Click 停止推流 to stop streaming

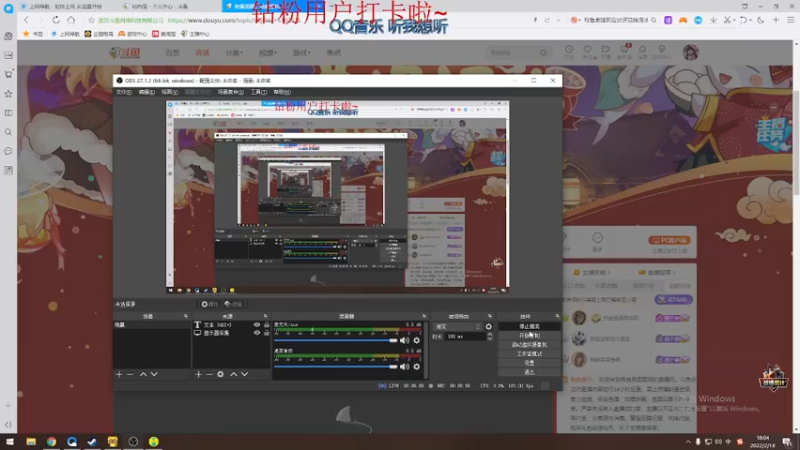pyautogui.click(x=529, y=326)
